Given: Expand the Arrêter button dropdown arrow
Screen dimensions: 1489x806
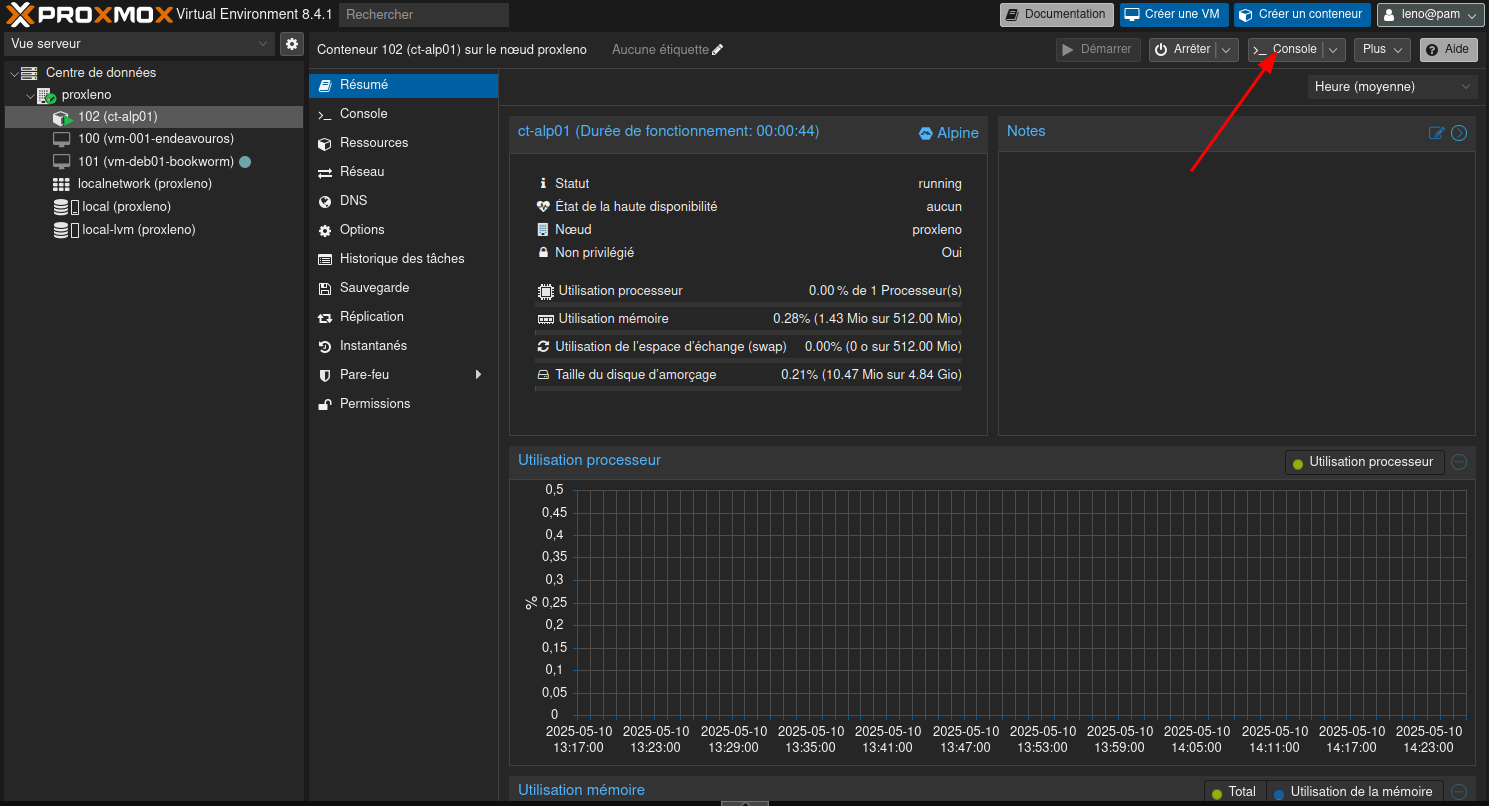Looking at the screenshot, I should click(x=1227, y=50).
